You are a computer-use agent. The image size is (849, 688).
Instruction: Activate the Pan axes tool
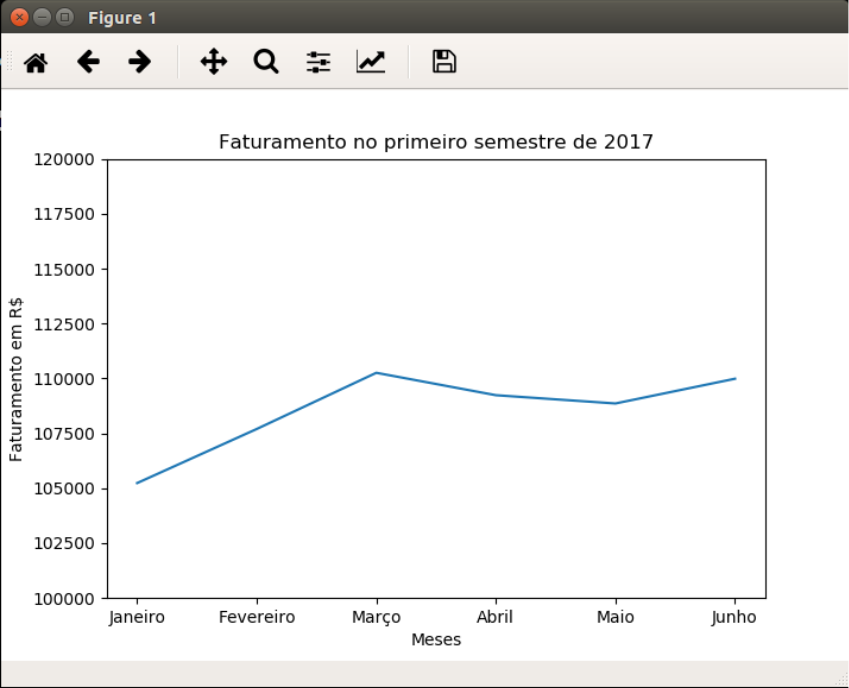(213, 62)
